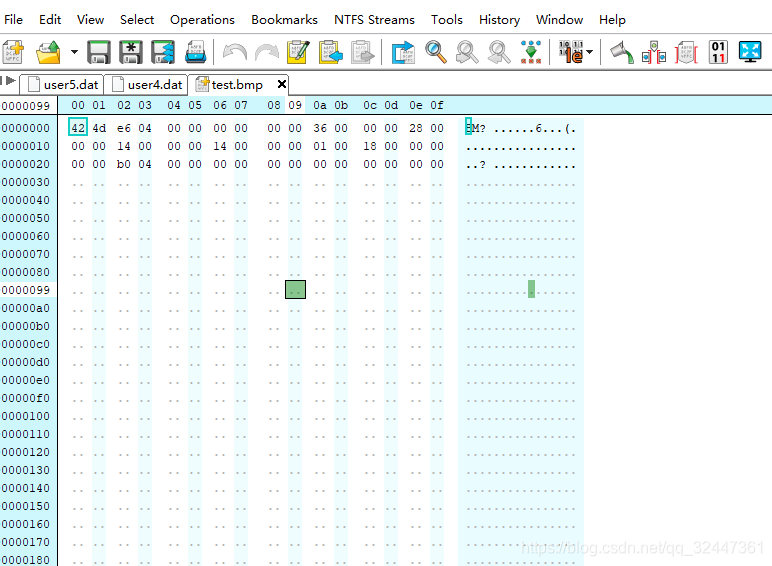This screenshot has width=772, height=566.
Task: Select byte 18 in row 0000010
Action: point(370,146)
